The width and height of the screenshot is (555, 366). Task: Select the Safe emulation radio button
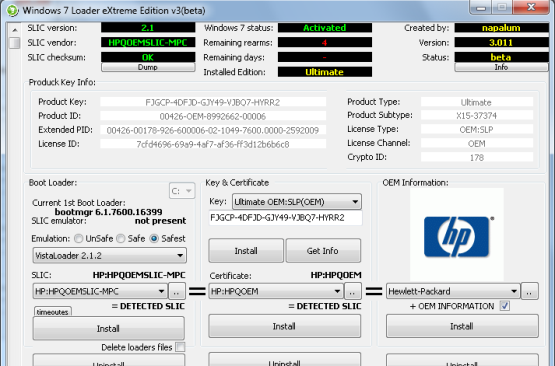point(121,239)
